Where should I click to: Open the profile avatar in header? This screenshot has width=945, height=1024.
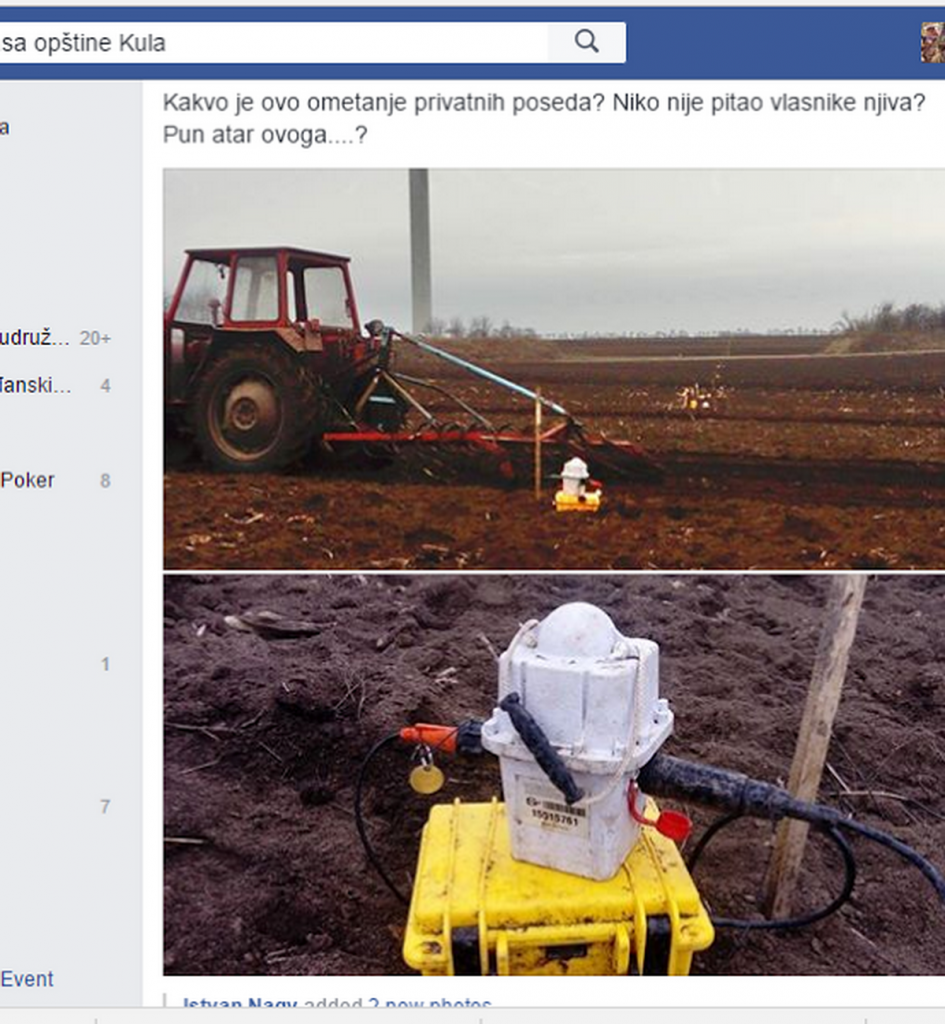(933, 42)
